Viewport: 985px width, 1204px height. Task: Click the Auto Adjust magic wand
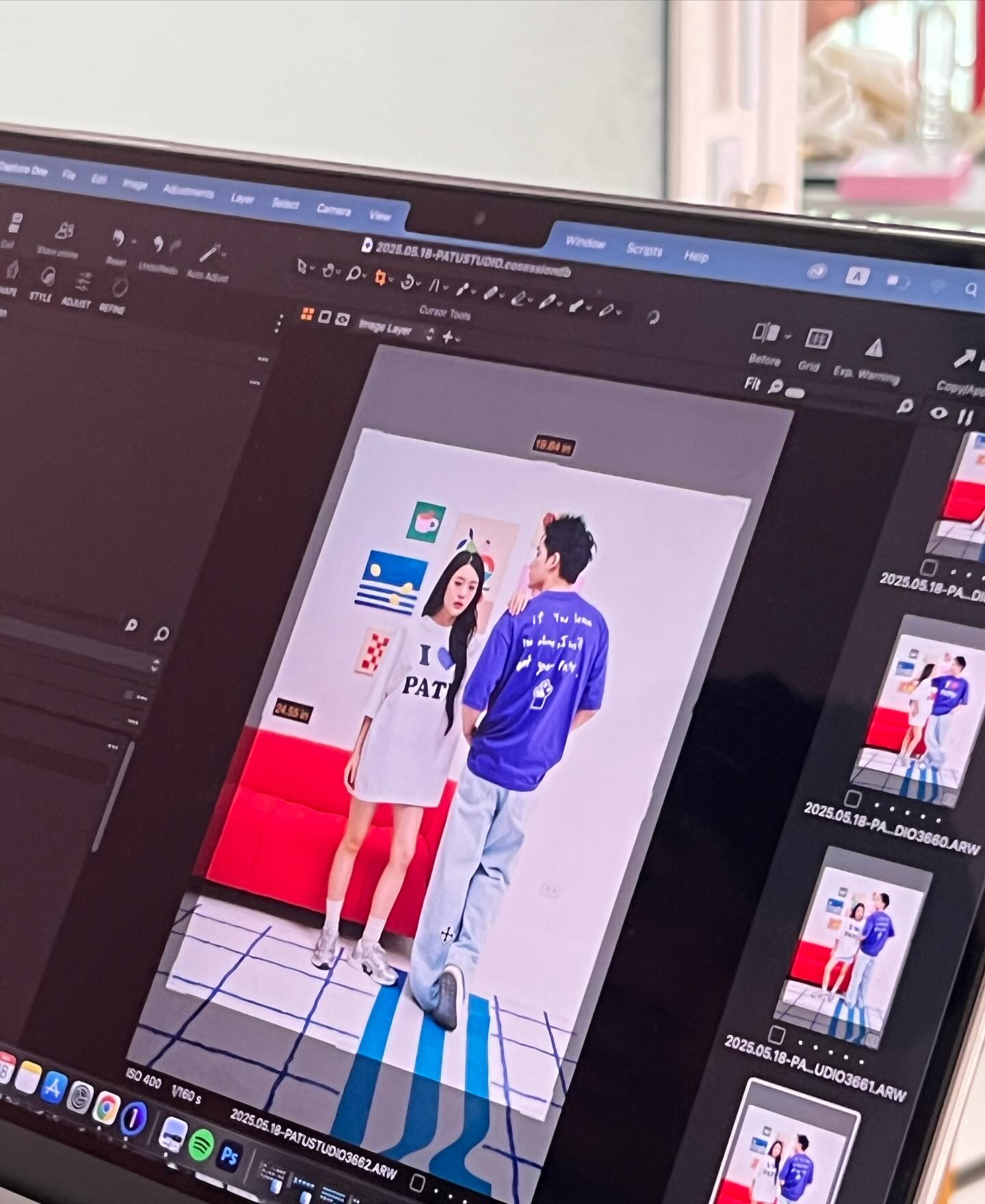click(209, 253)
